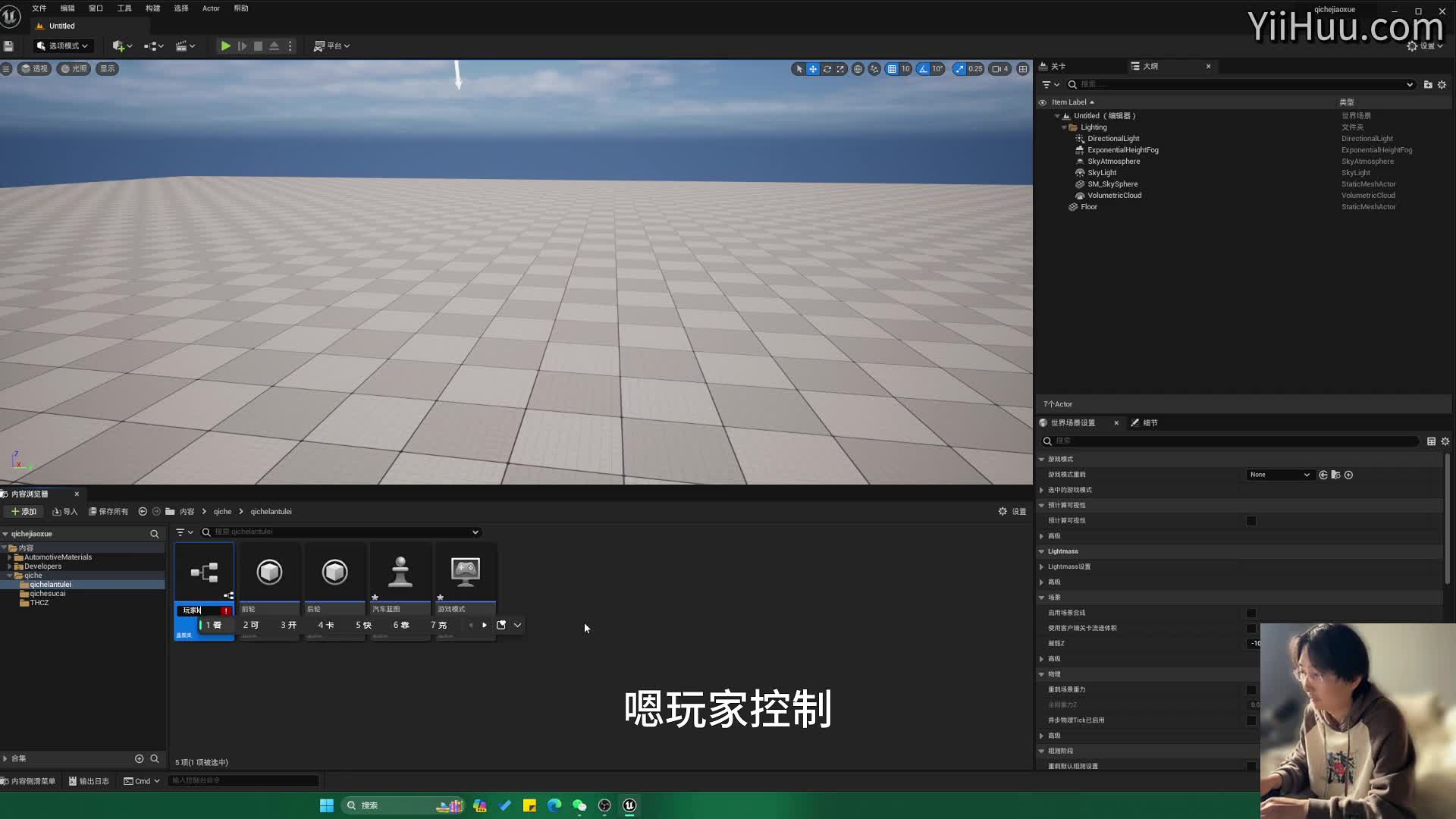
Task: Enable 预计算可视性 checkbox
Action: coord(1251,521)
